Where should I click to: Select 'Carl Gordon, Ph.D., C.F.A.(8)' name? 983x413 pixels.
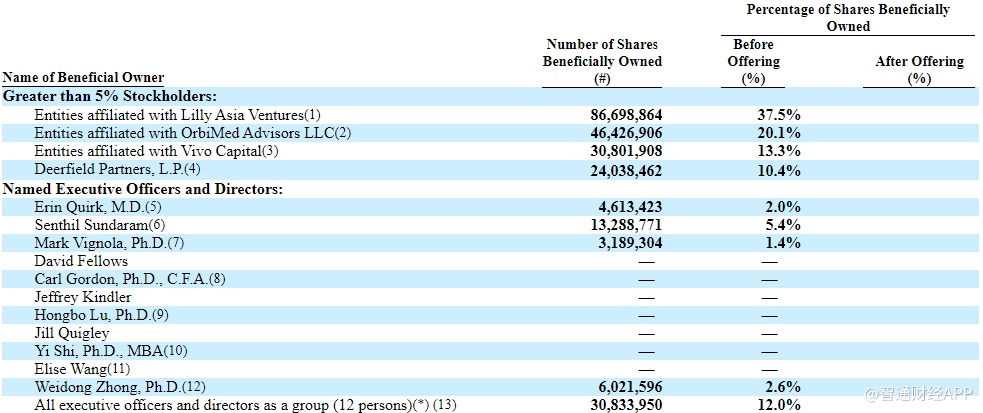pos(130,279)
